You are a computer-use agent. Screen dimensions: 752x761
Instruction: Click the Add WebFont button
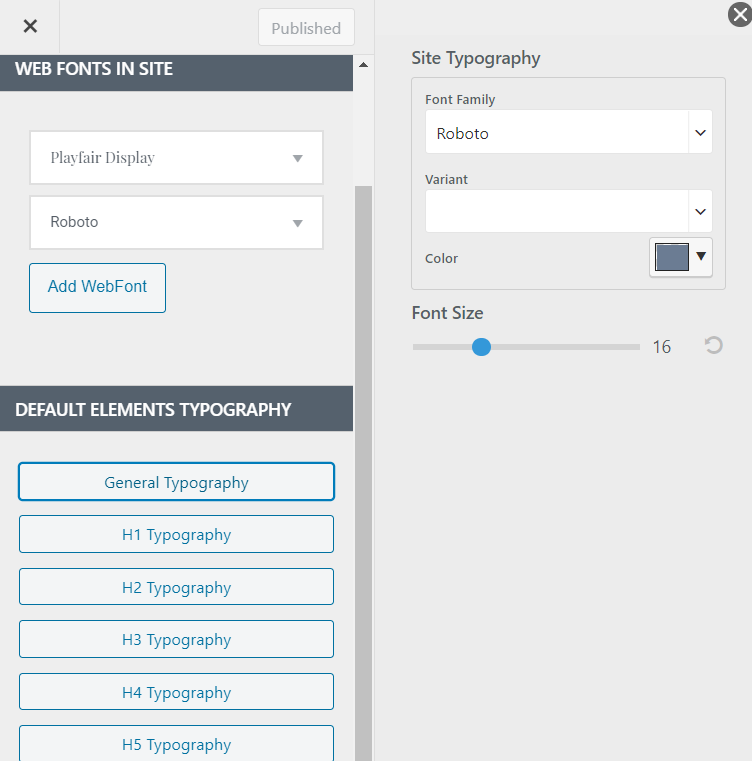97,287
